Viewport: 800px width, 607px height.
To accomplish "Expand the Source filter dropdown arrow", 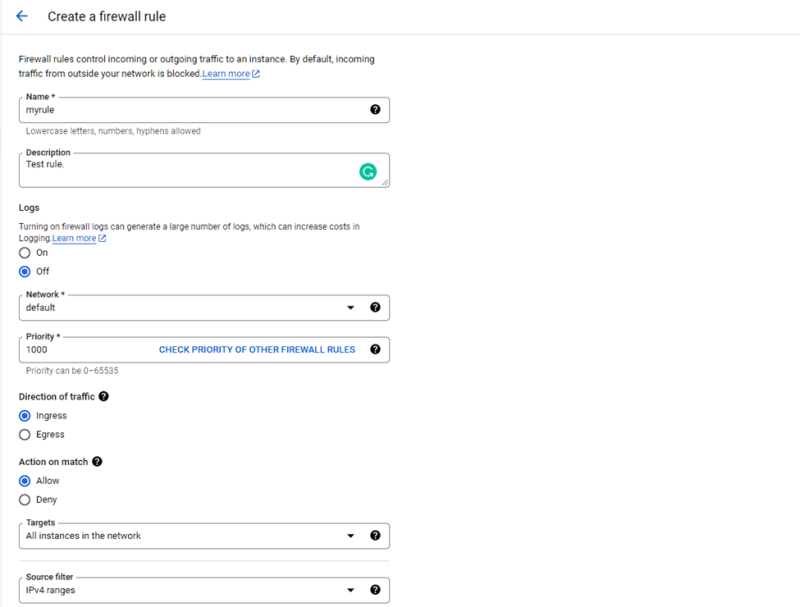I will 351,590.
